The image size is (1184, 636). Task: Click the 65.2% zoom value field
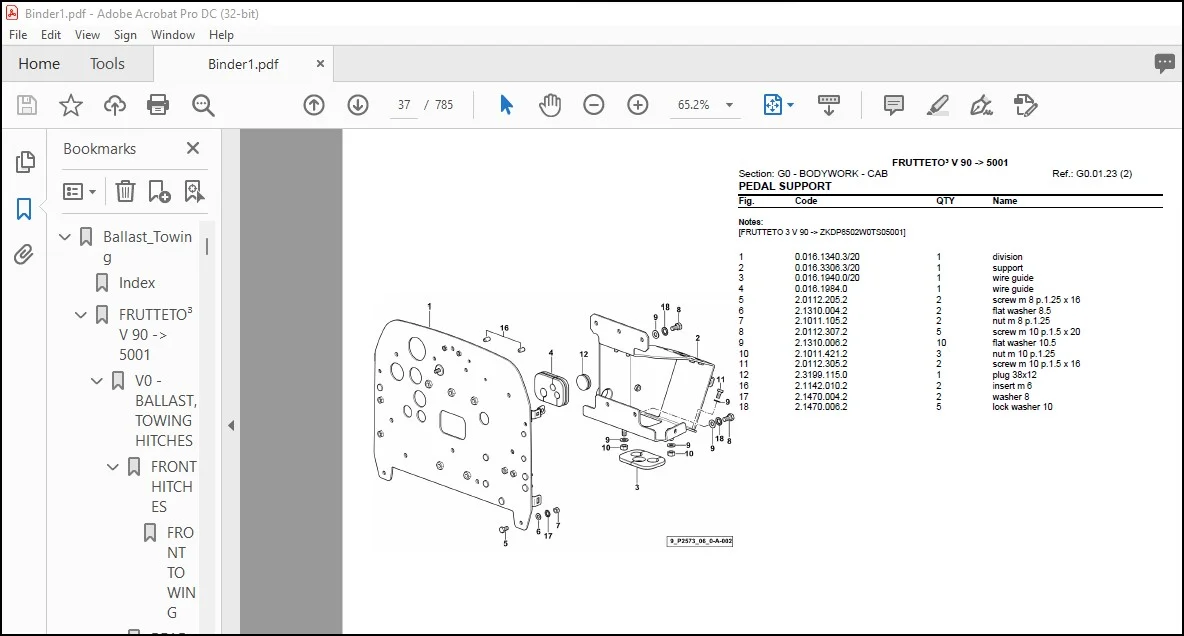pyautogui.click(x=693, y=105)
